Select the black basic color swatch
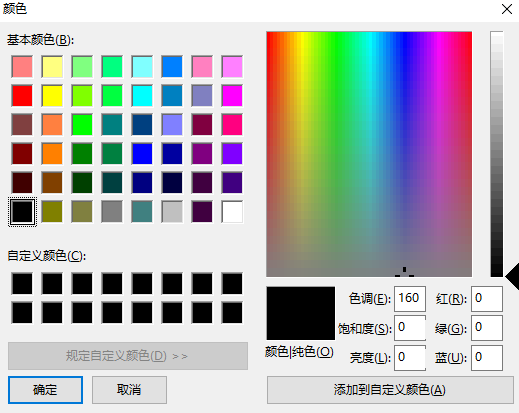Screen dimensions: 519x413 pyautogui.click(x=22, y=211)
